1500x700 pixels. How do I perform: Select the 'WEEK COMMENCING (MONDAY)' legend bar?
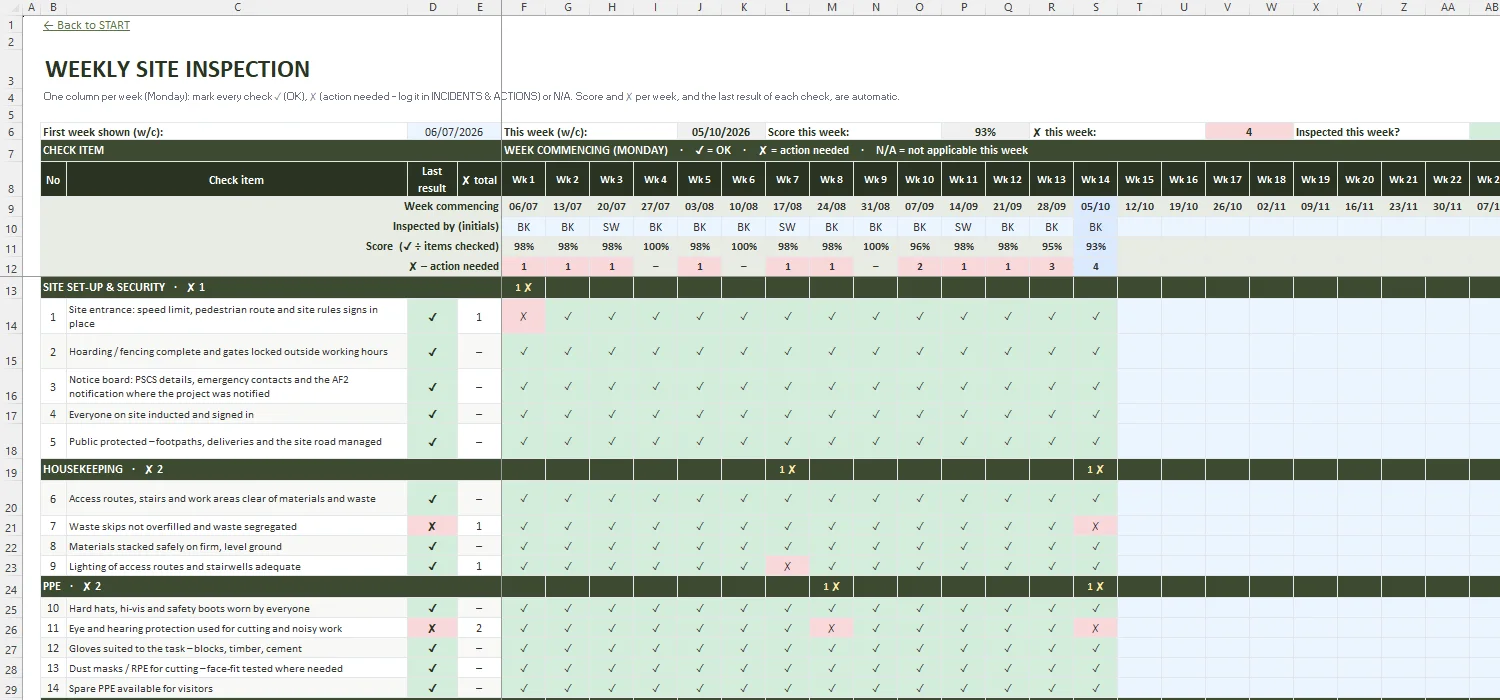tap(1000, 150)
